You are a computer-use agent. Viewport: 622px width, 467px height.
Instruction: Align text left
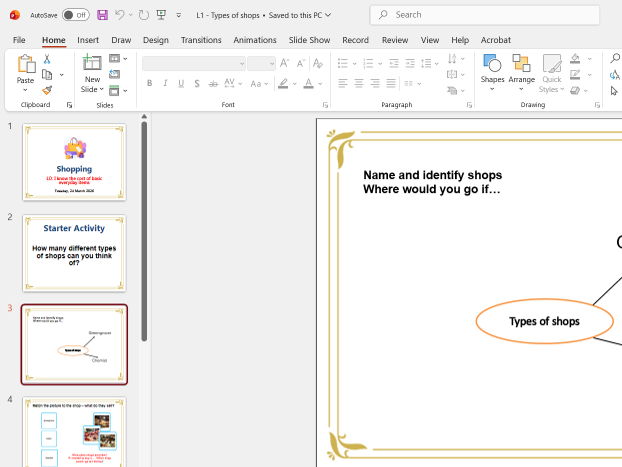343,83
